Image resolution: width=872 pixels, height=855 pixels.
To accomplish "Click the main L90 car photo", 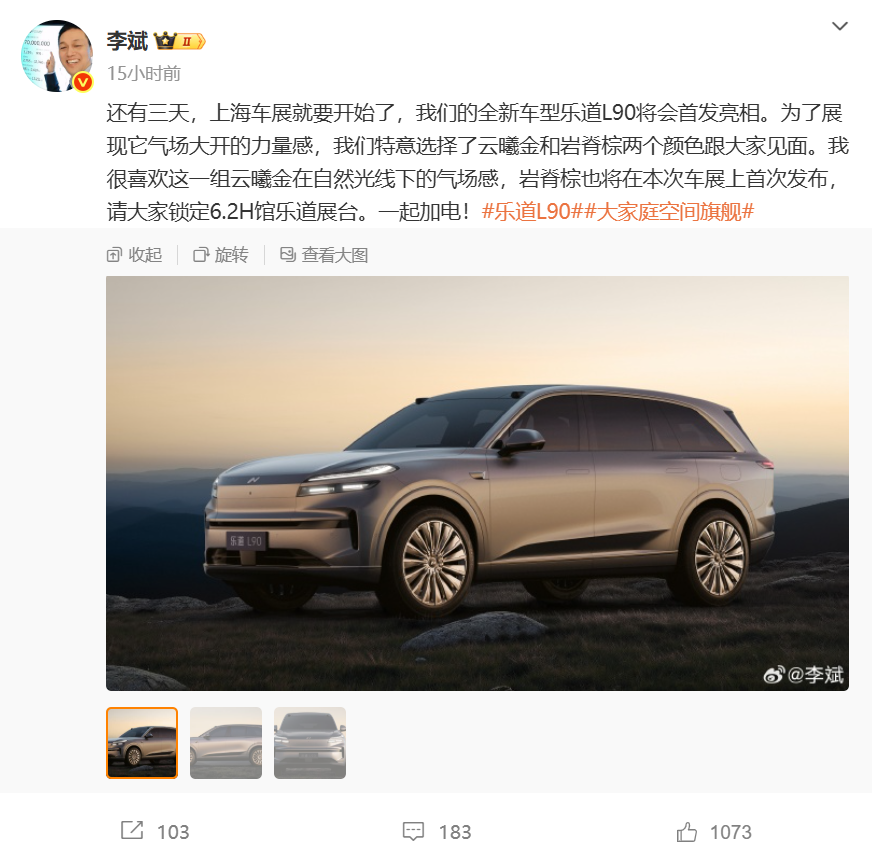I will coord(477,483).
